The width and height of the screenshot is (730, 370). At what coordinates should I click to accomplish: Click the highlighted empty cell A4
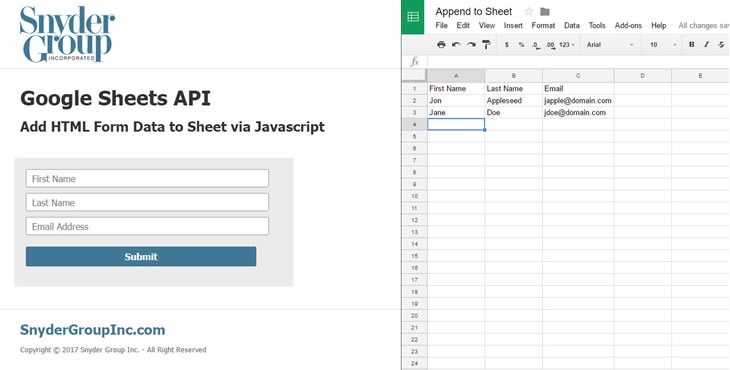[456, 124]
